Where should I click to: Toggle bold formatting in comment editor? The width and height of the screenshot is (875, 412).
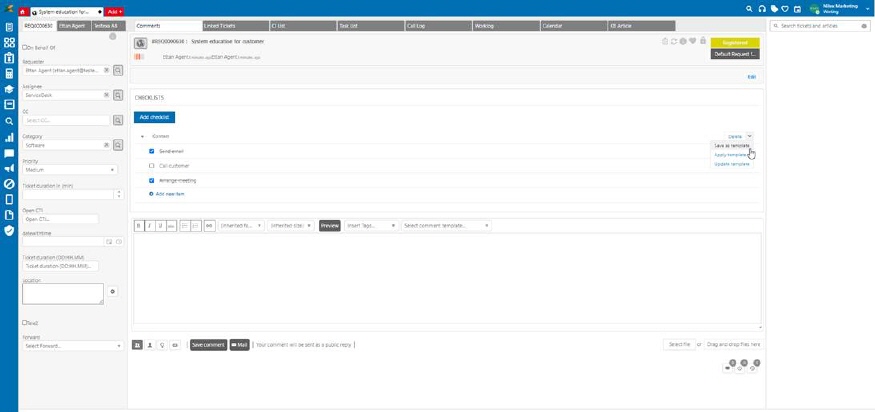pyautogui.click(x=138, y=226)
